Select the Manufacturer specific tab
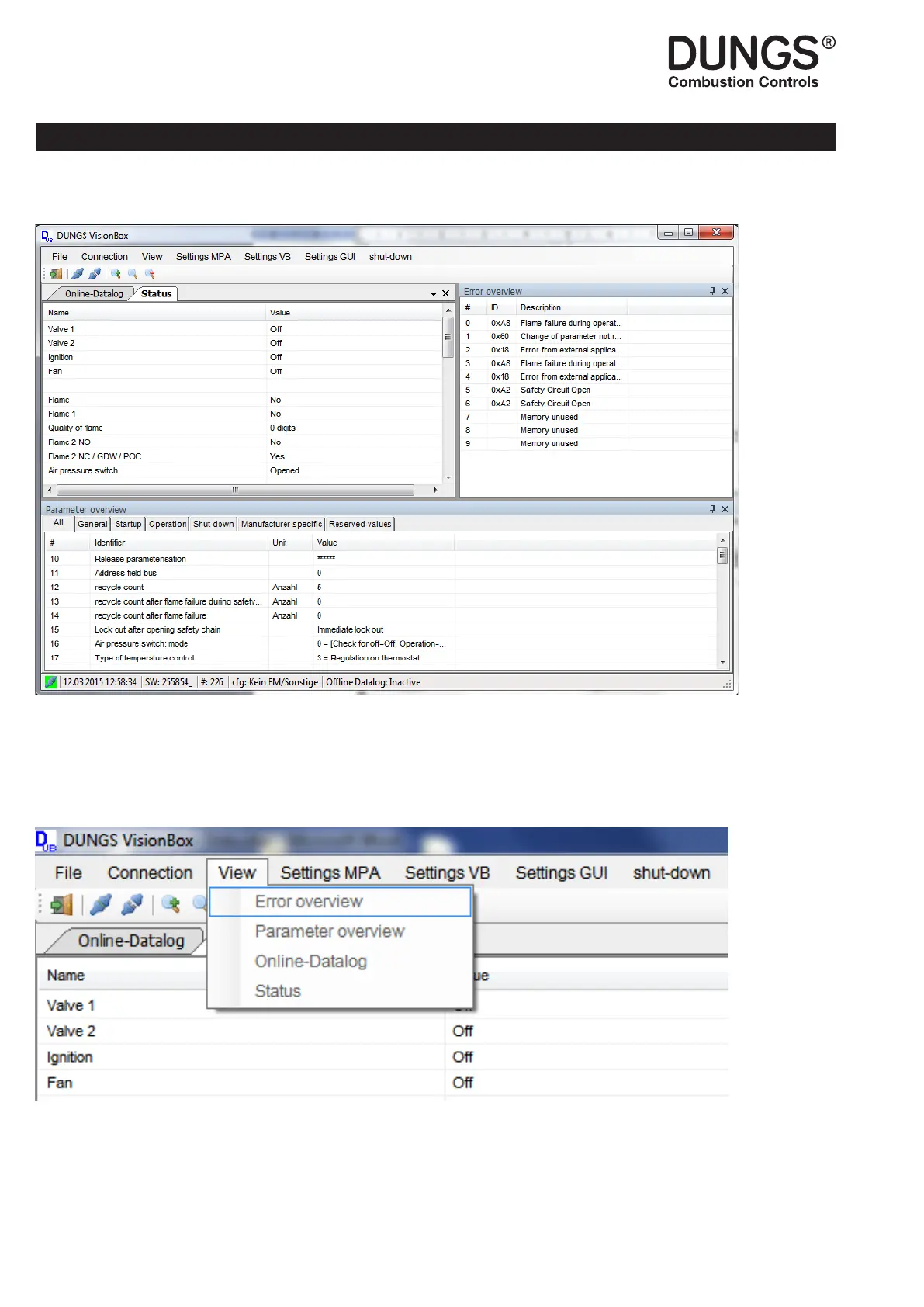This screenshot has height=1307, width=924. (x=282, y=524)
